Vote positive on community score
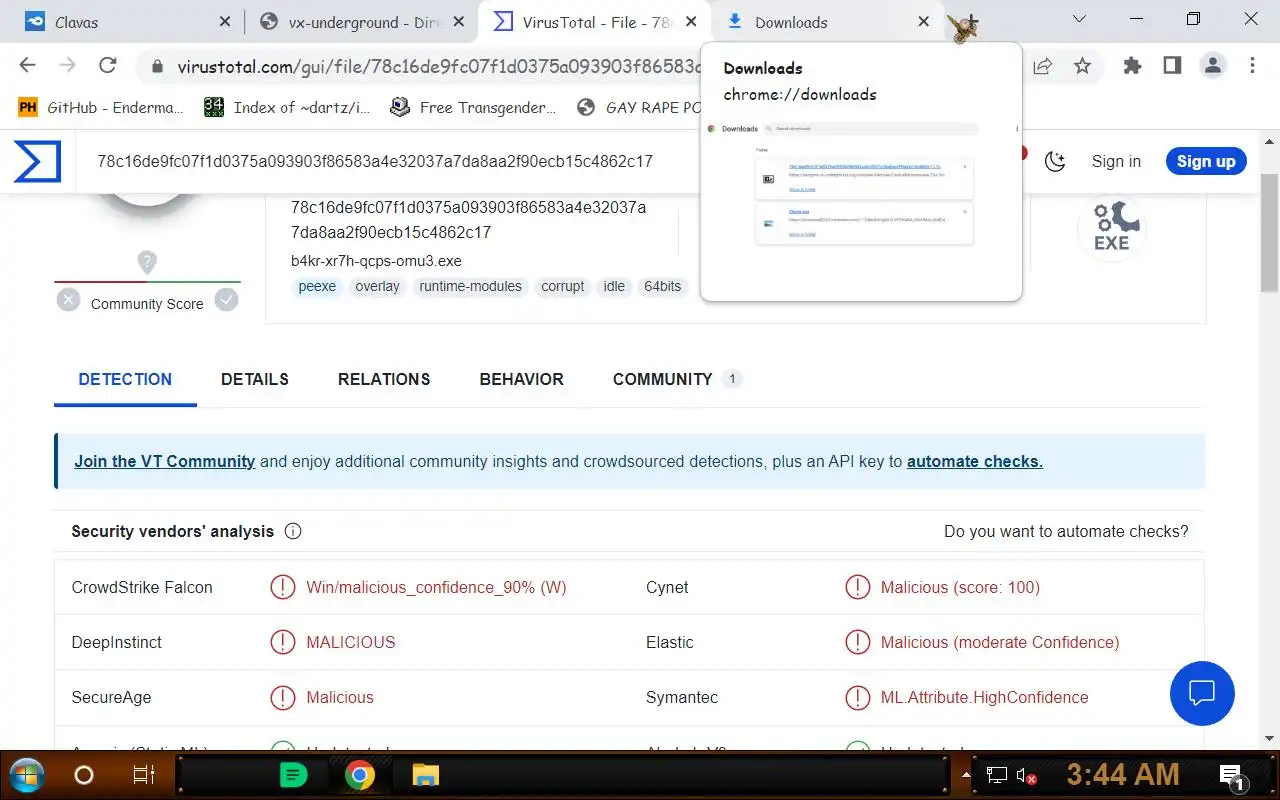This screenshot has height=800, width=1280. point(227,299)
